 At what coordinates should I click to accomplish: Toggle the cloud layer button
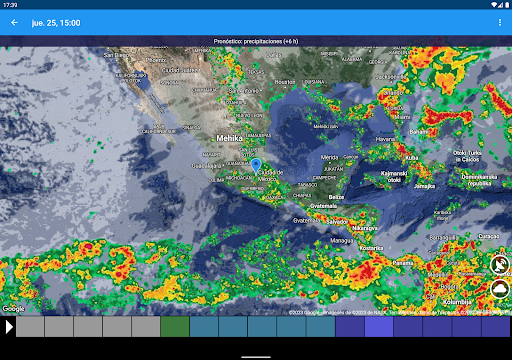(500, 289)
